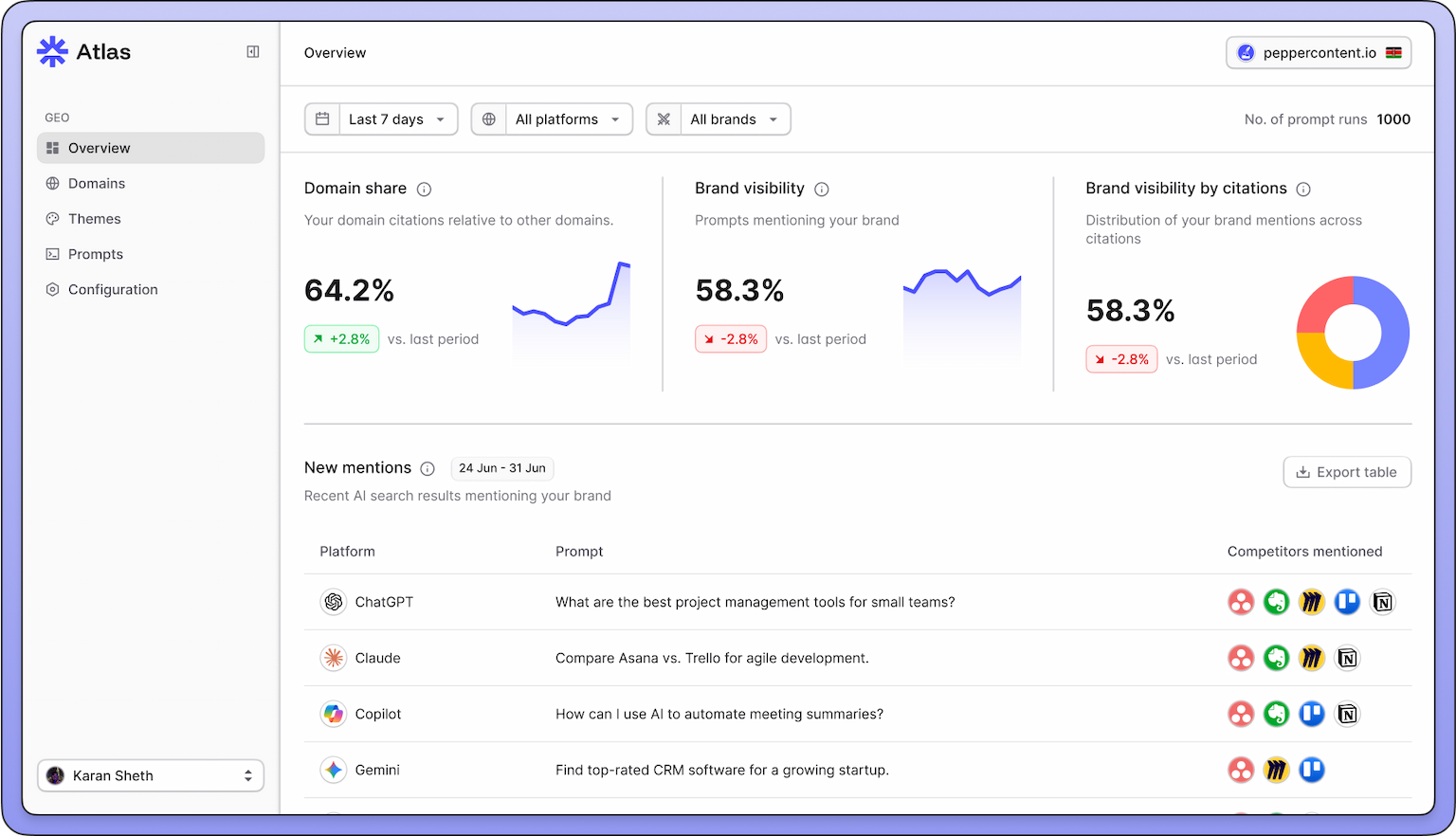Click the Trello icon in the Gemini row
Screen dimensions: 1456x836
pyautogui.click(x=1312, y=770)
